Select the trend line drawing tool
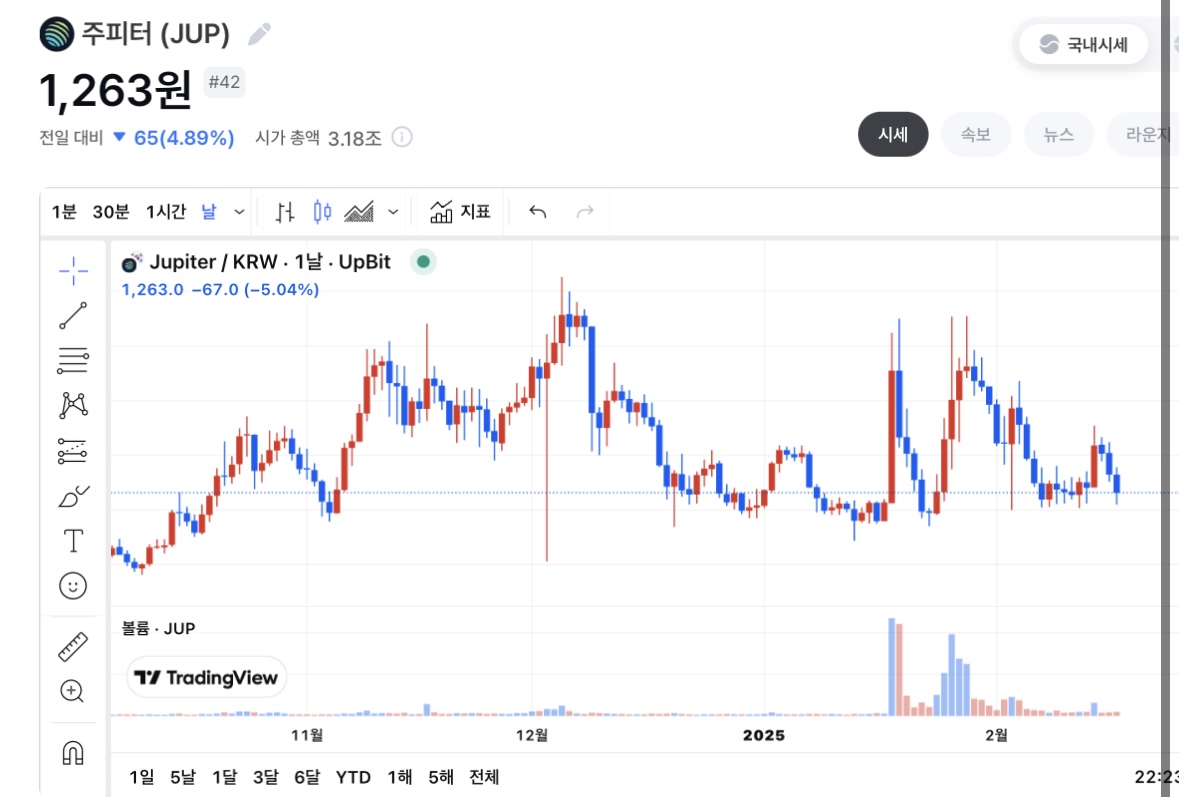The width and height of the screenshot is (1179, 797). [x=73, y=316]
